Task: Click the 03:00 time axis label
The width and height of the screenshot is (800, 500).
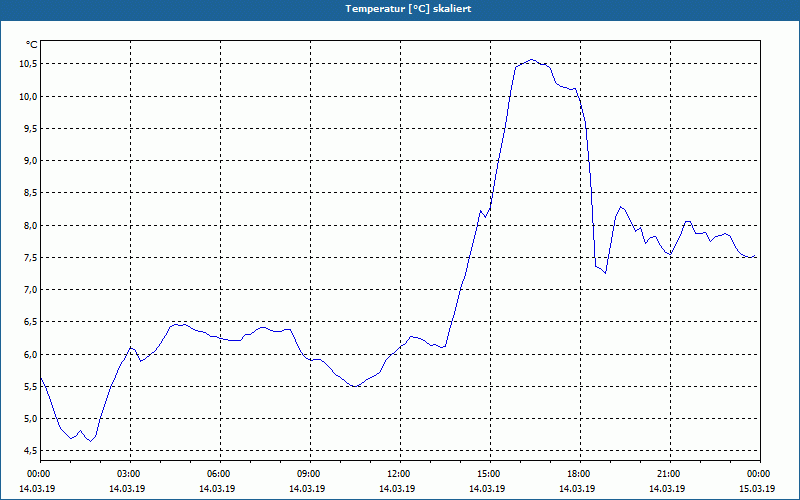Action: coord(130,474)
